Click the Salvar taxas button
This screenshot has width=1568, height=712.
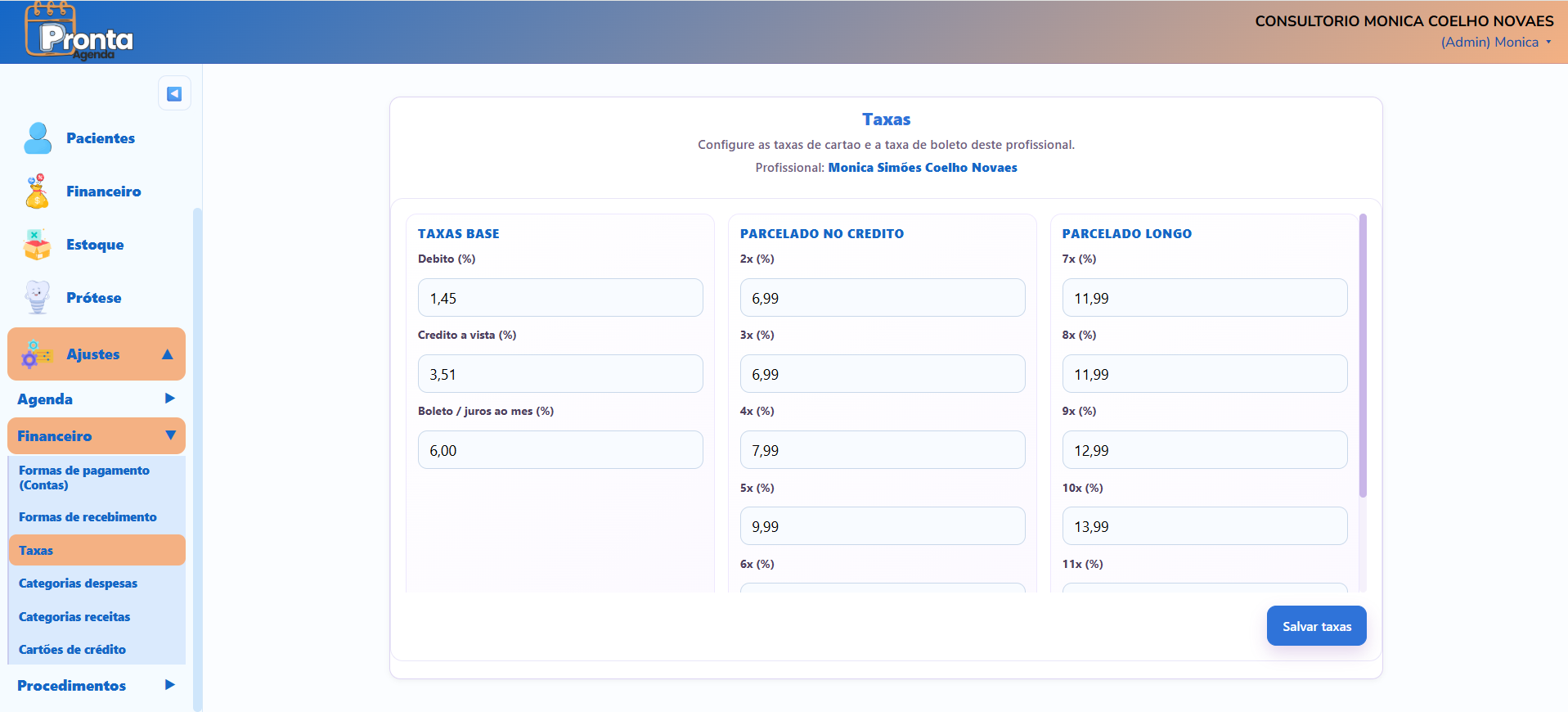pyautogui.click(x=1316, y=626)
